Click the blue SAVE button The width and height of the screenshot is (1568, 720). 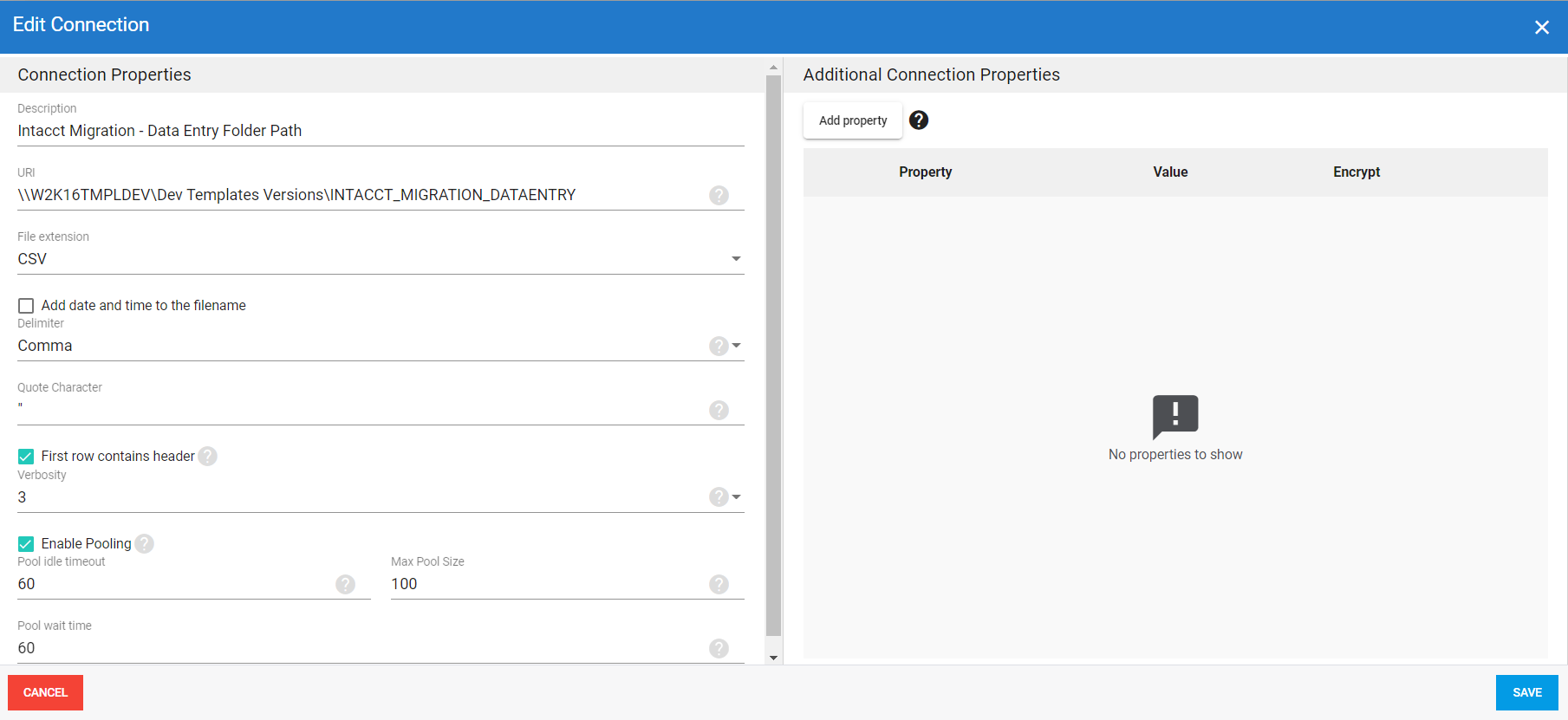pyautogui.click(x=1526, y=692)
